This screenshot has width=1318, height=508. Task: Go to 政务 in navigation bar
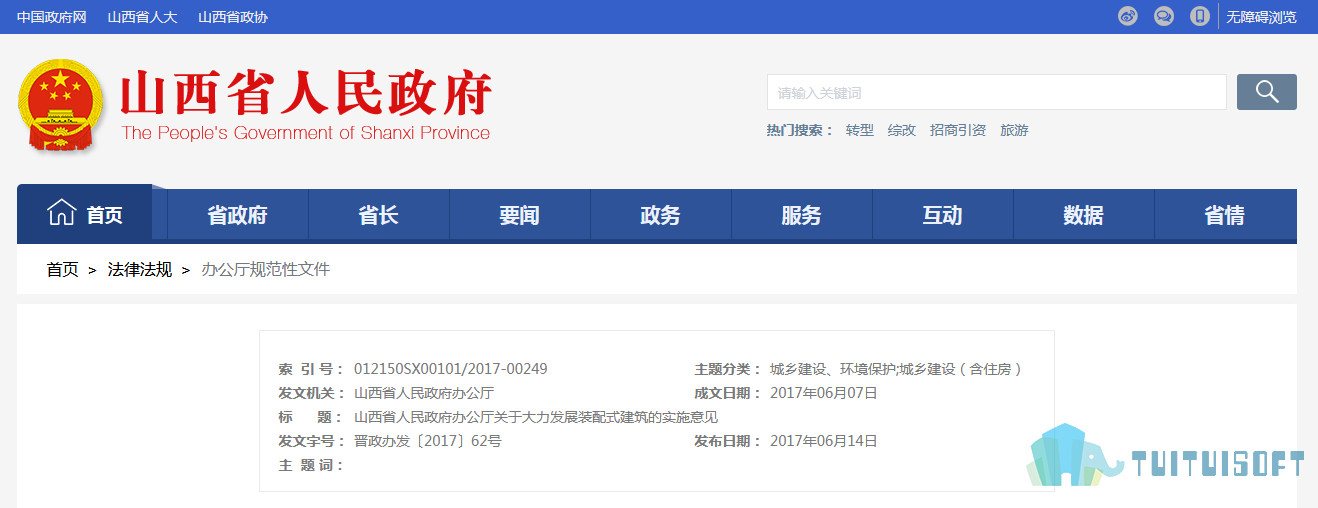[660, 215]
